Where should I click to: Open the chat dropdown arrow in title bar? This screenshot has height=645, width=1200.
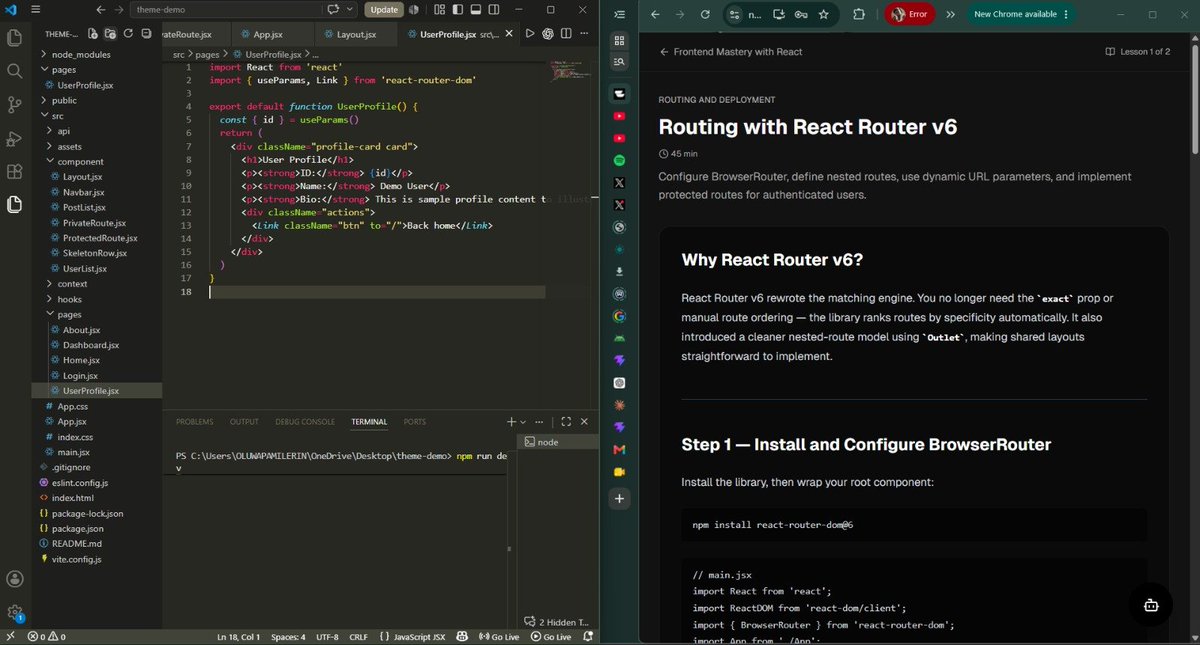tap(348, 10)
